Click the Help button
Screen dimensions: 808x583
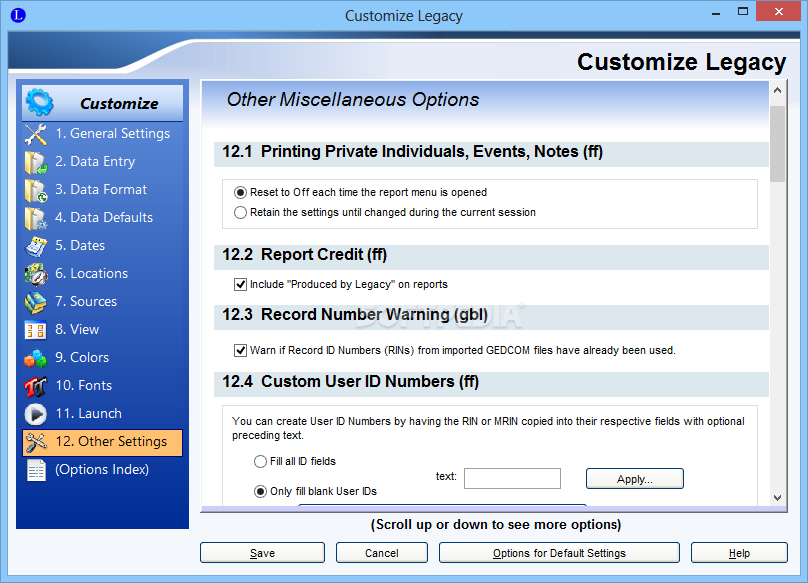point(739,553)
